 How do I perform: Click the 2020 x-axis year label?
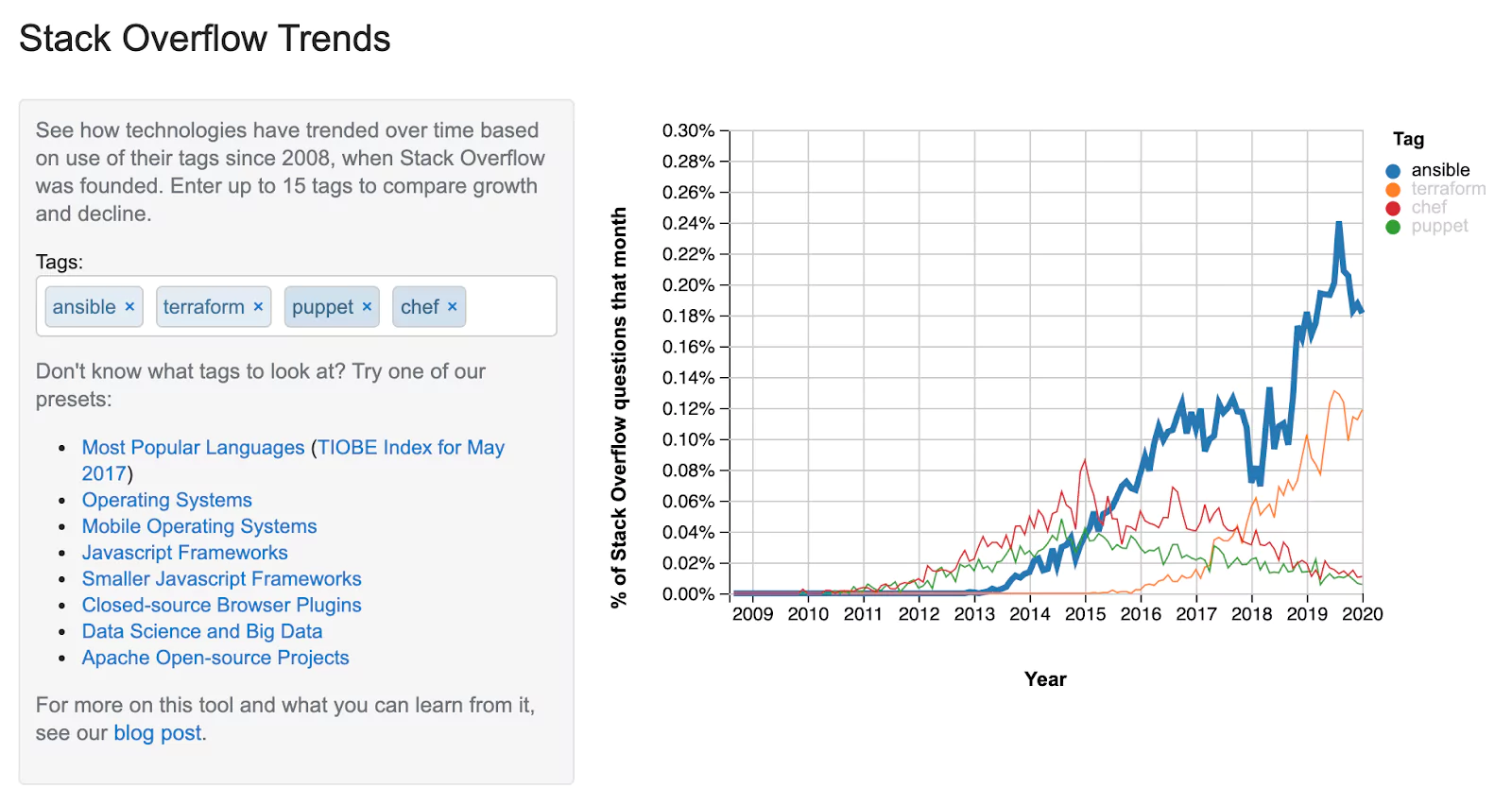coord(1363,614)
